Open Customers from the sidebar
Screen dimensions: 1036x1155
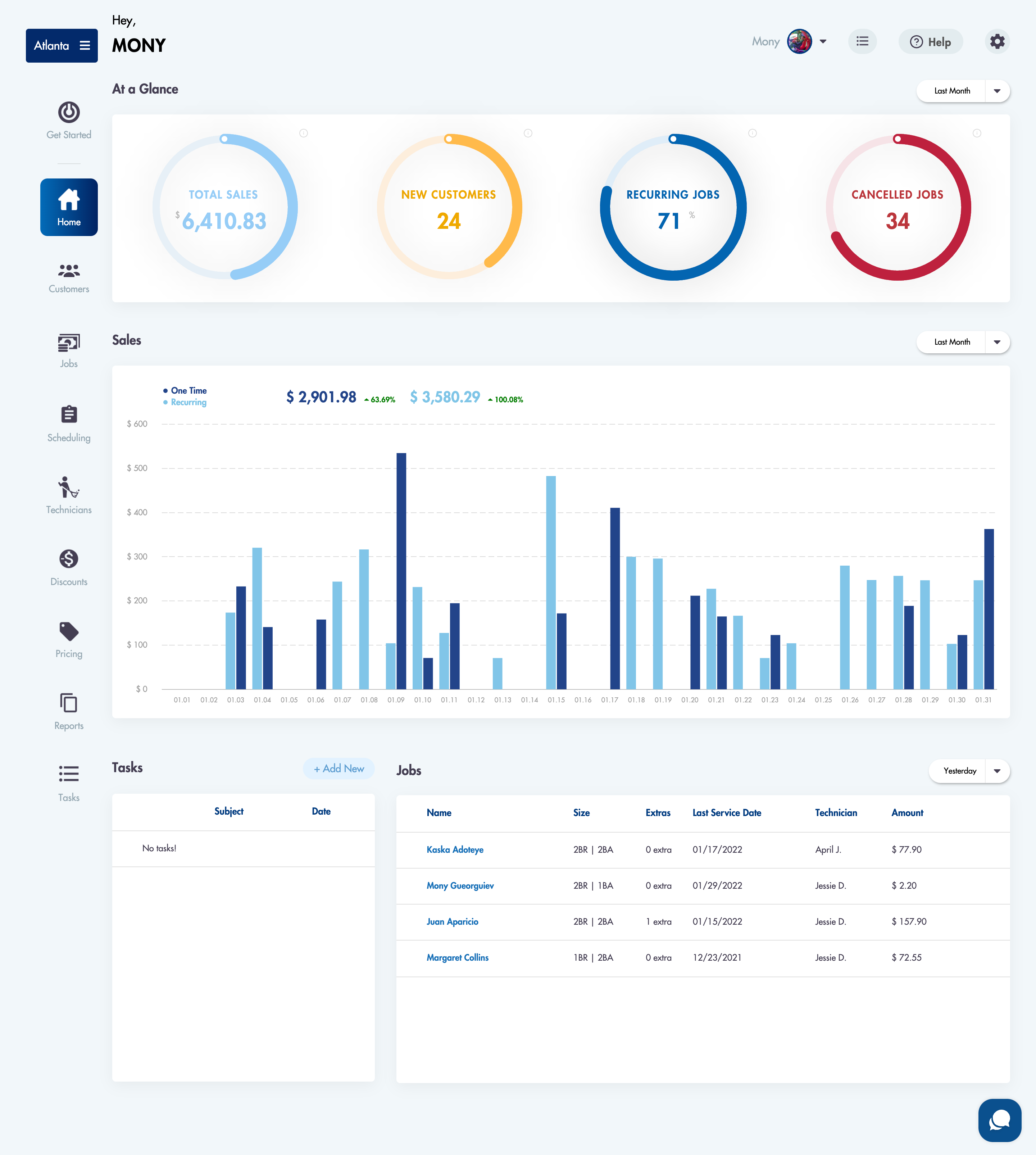pos(69,270)
